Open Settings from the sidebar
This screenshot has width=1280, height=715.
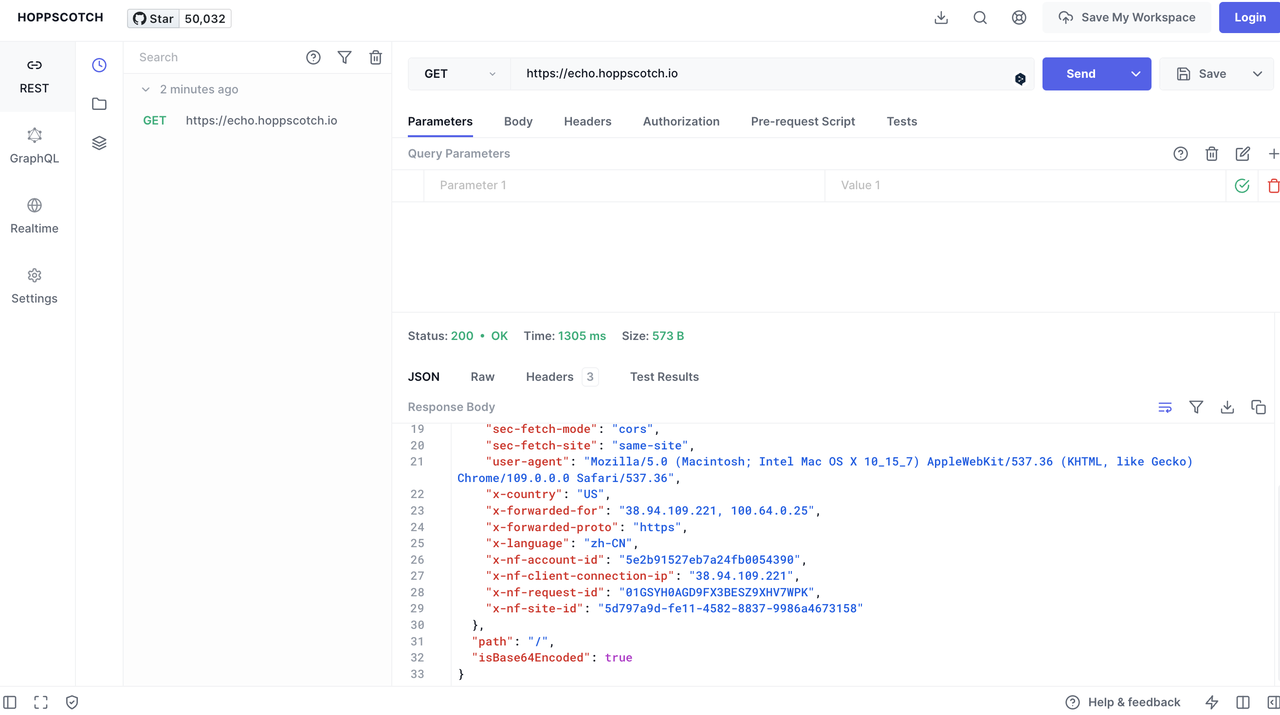click(34, 288)
